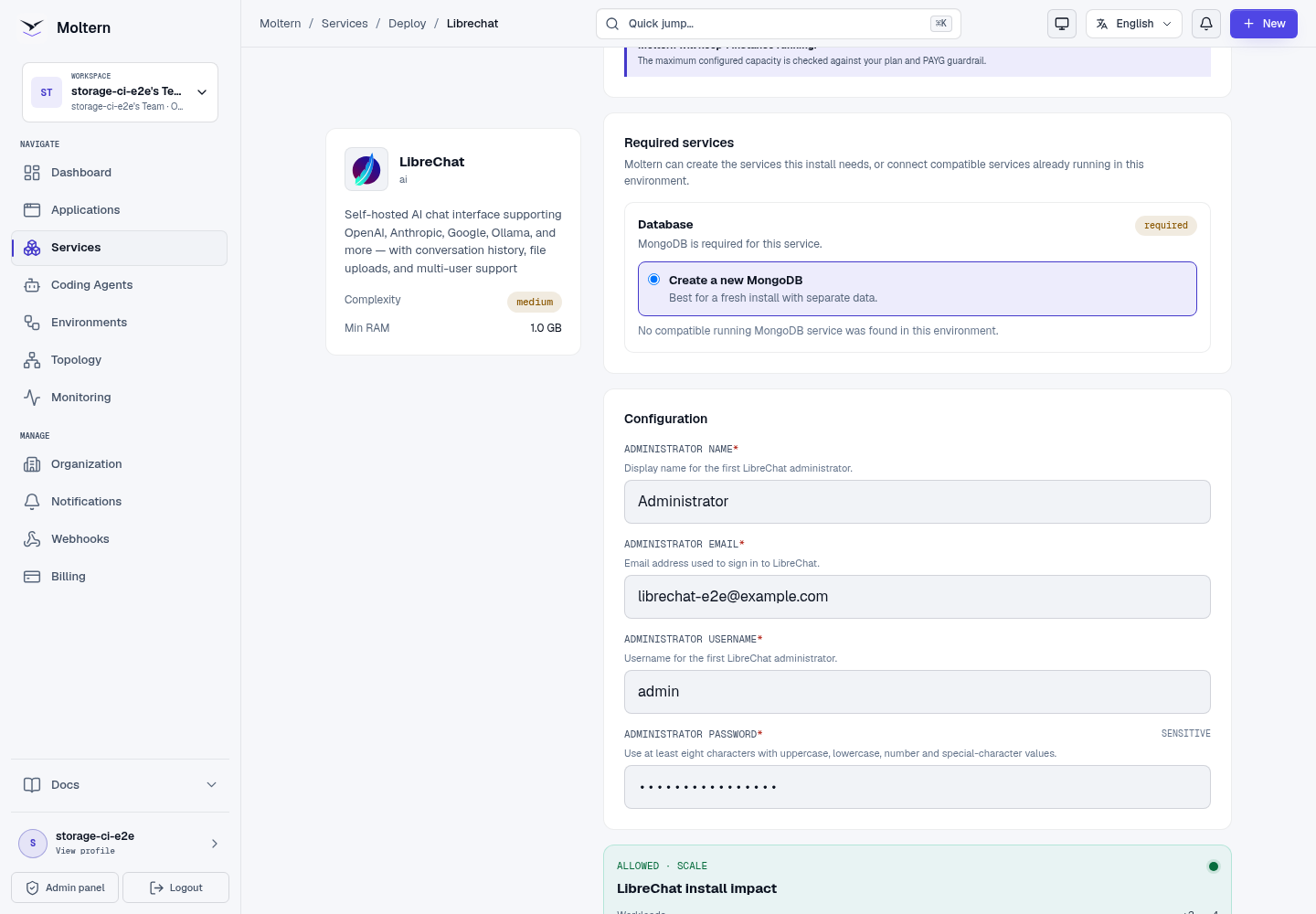Focus the Quick jump search box
The image size is (1316, 914).
(779, 24)
